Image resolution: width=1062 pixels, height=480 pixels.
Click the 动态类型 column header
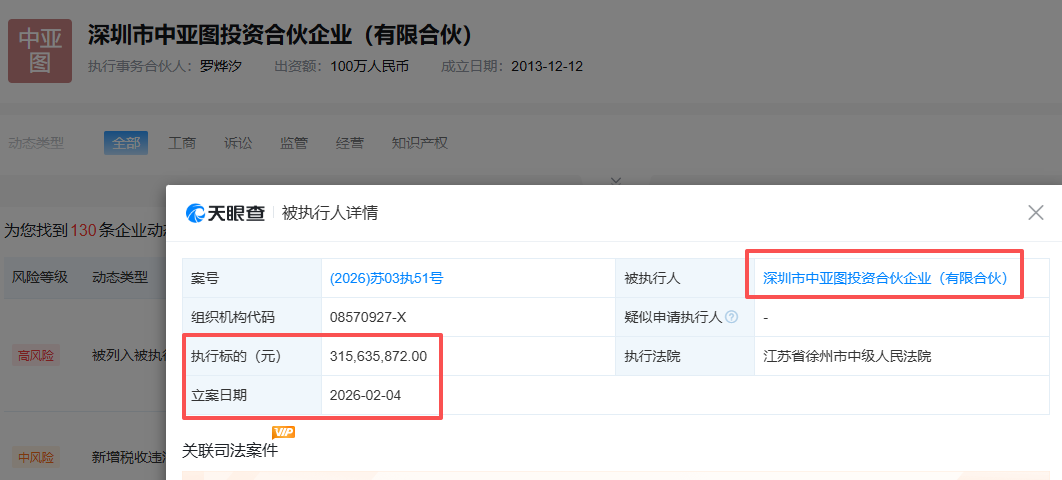click(120, 277)
